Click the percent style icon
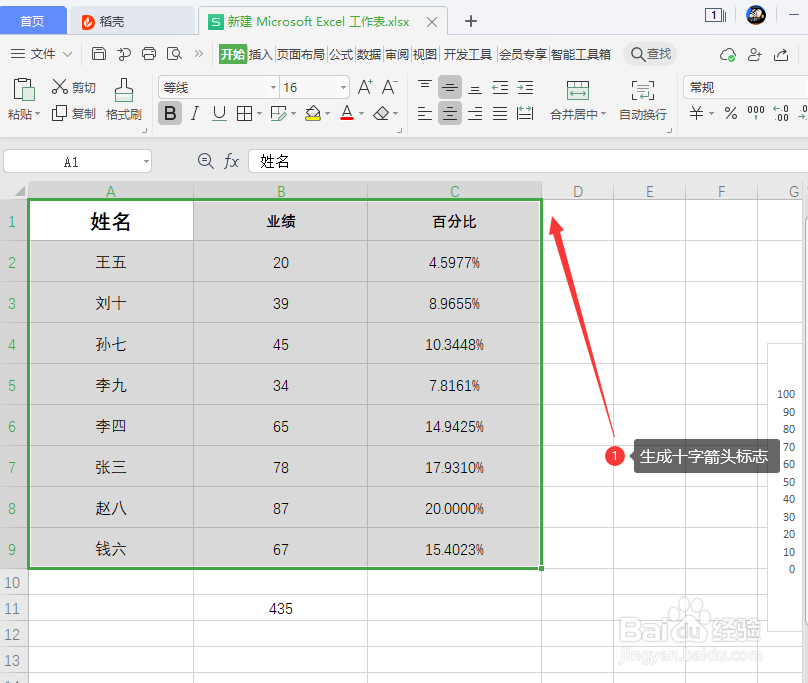808x683 pixels. (730, 113)
